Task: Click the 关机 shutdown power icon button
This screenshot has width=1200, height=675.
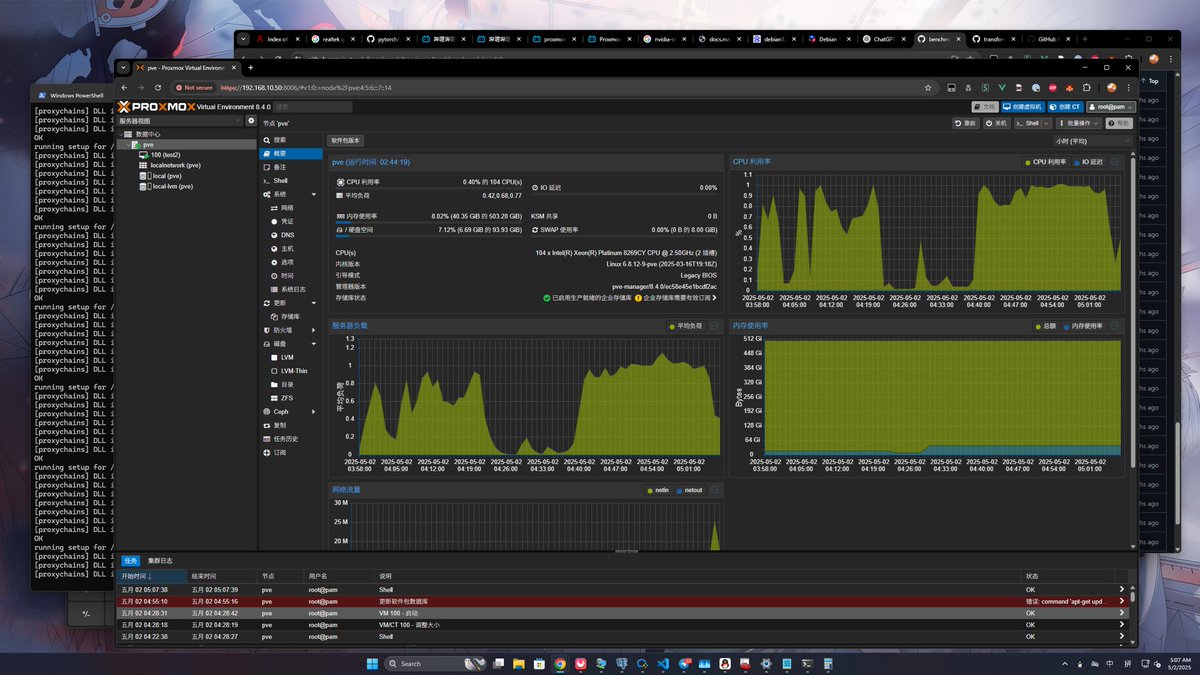Action: (x=997, y=123)
